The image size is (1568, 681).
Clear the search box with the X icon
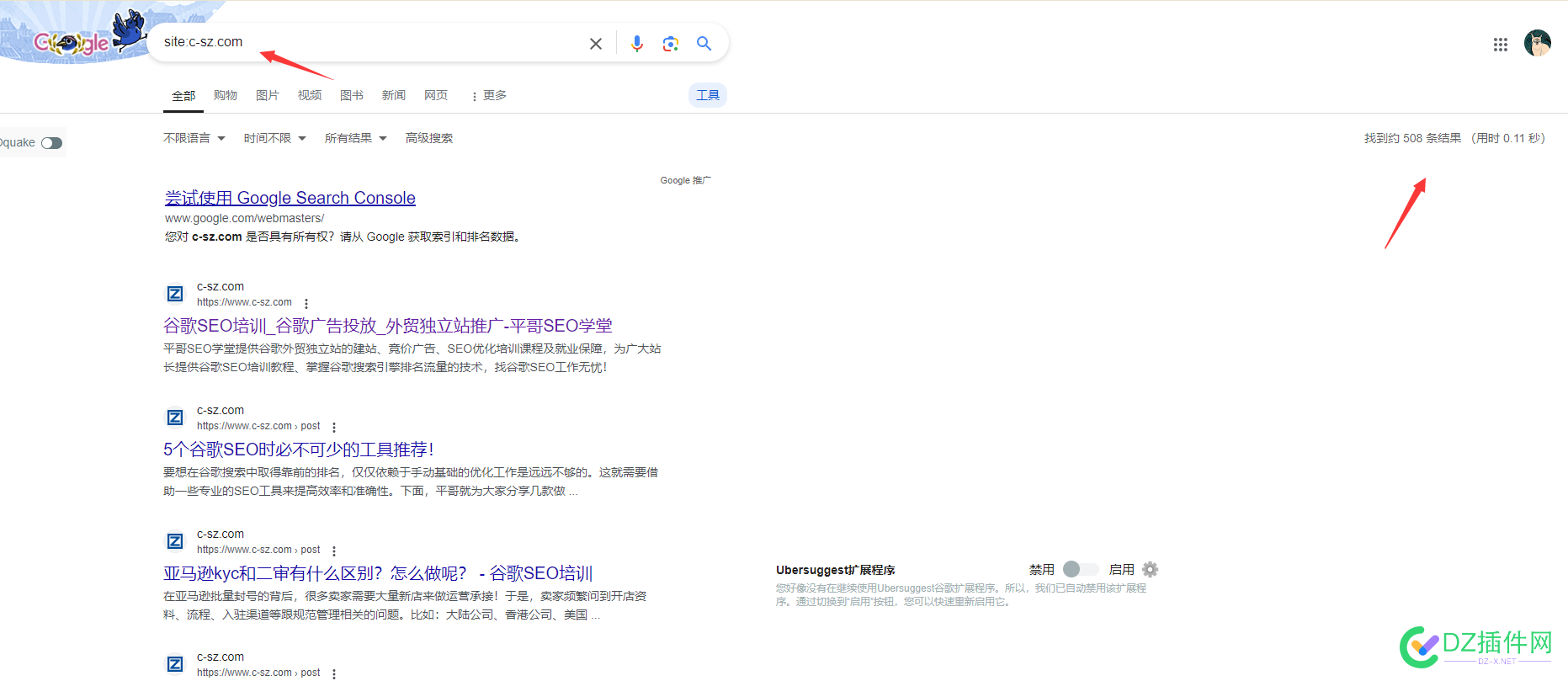click(x=596, y=44)
